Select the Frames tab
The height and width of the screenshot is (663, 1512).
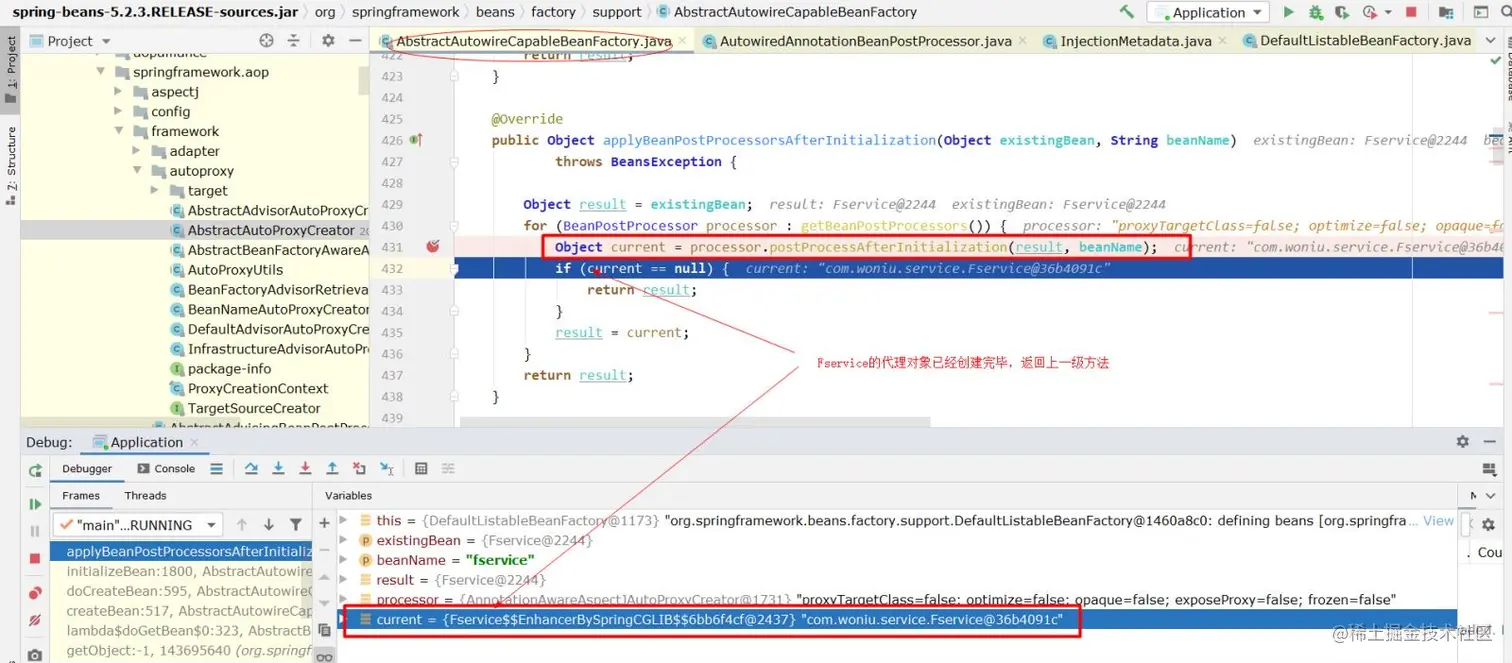coord(81,495)
